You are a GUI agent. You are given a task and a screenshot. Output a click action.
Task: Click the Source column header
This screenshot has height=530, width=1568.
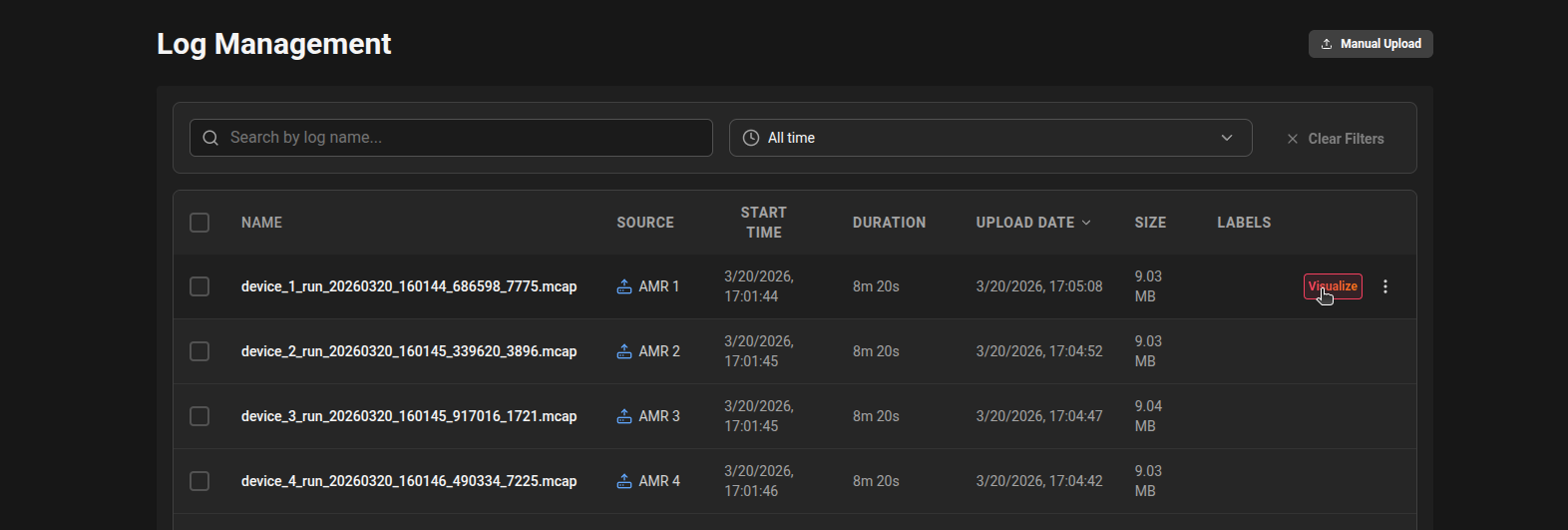coord(645,223)
